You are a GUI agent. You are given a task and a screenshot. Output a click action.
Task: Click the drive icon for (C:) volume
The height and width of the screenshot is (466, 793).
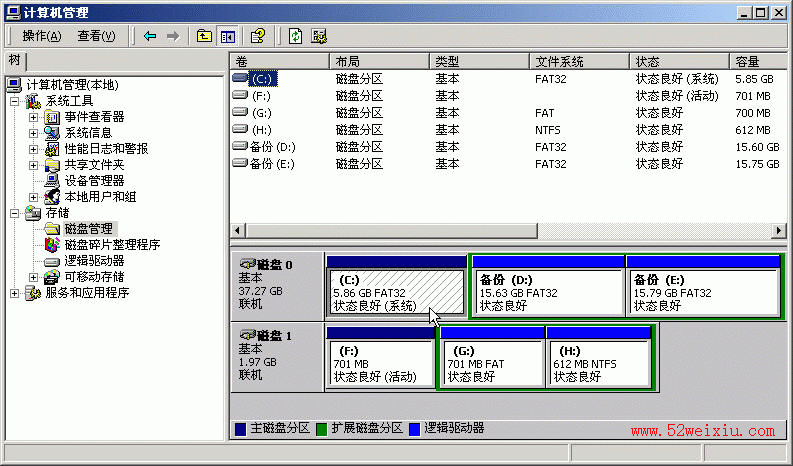240,78
